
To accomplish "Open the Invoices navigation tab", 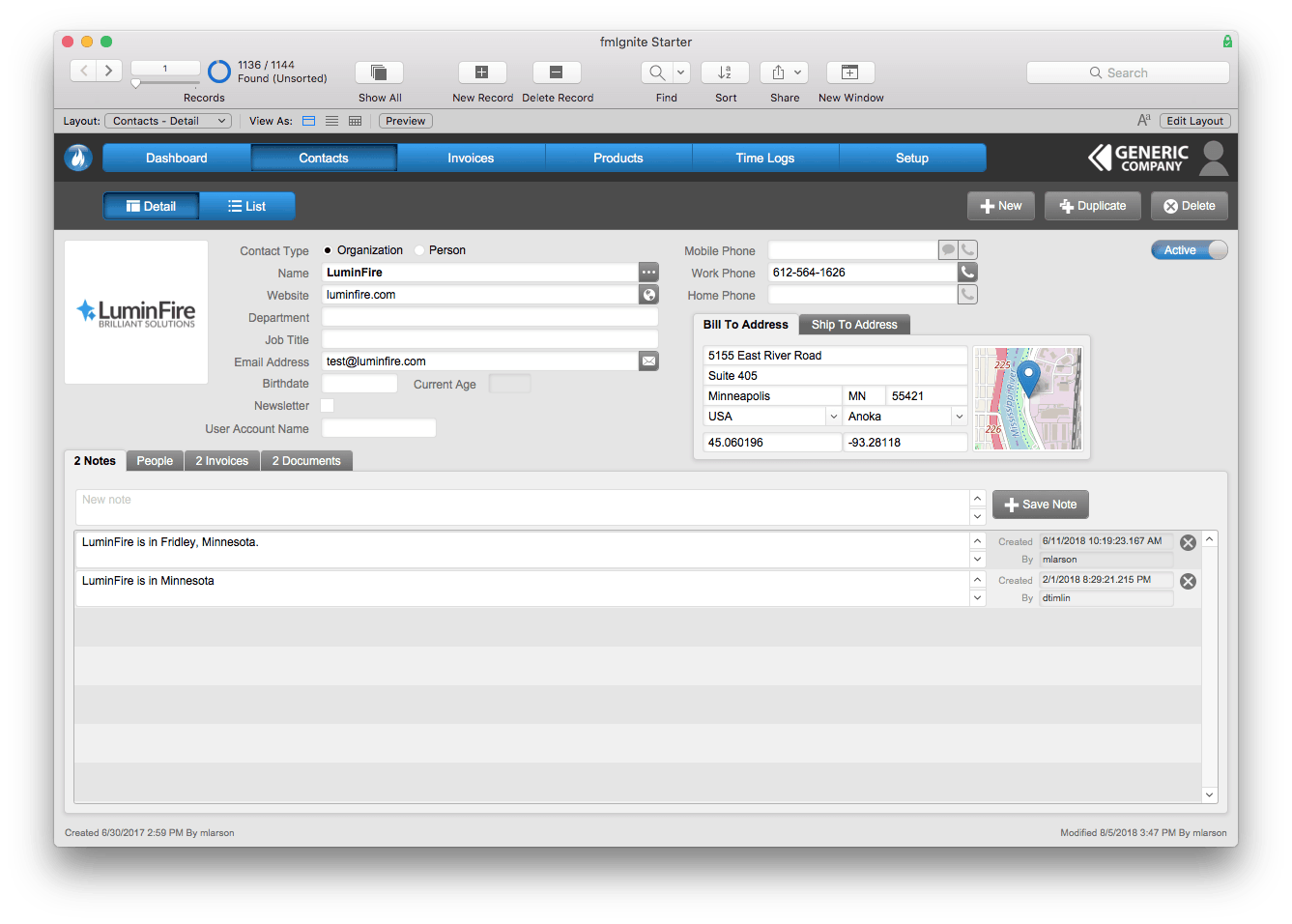I will pos(471,158).
